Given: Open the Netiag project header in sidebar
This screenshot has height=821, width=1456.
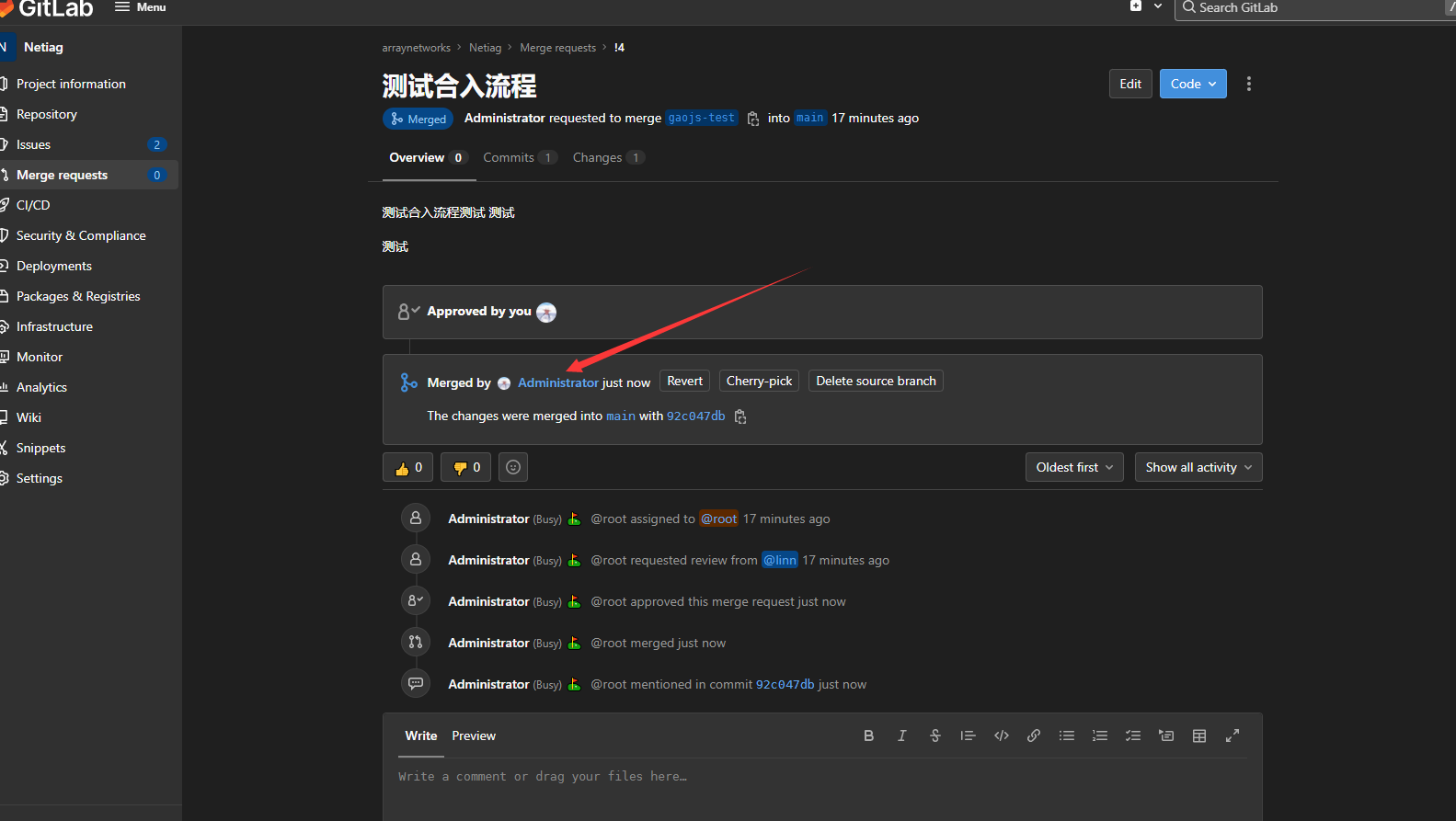Looking at the screenshot, I should pyautogui.click(x=89, y=47).
